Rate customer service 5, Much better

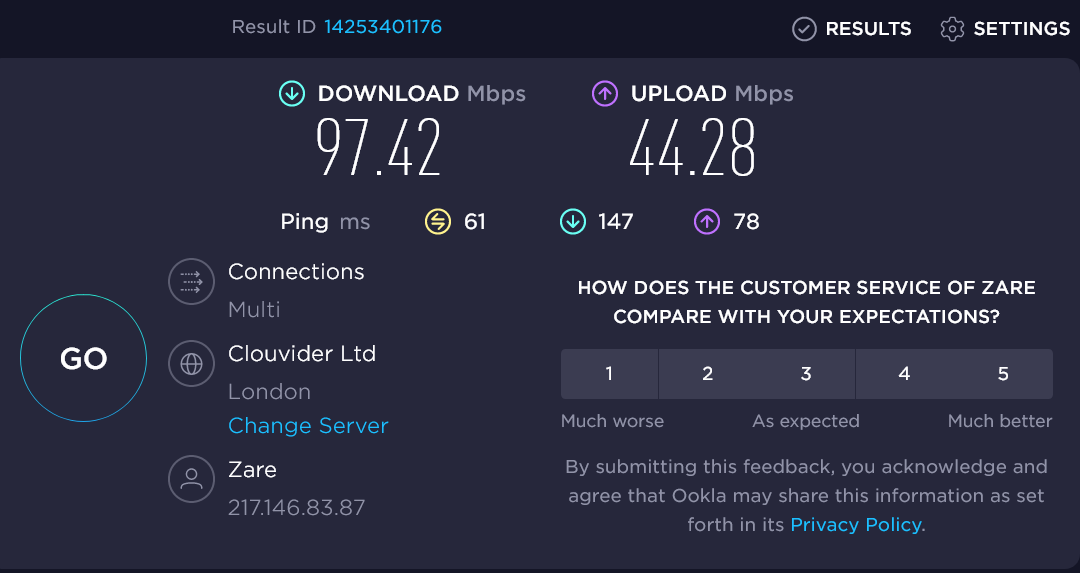click(1003, 374)
